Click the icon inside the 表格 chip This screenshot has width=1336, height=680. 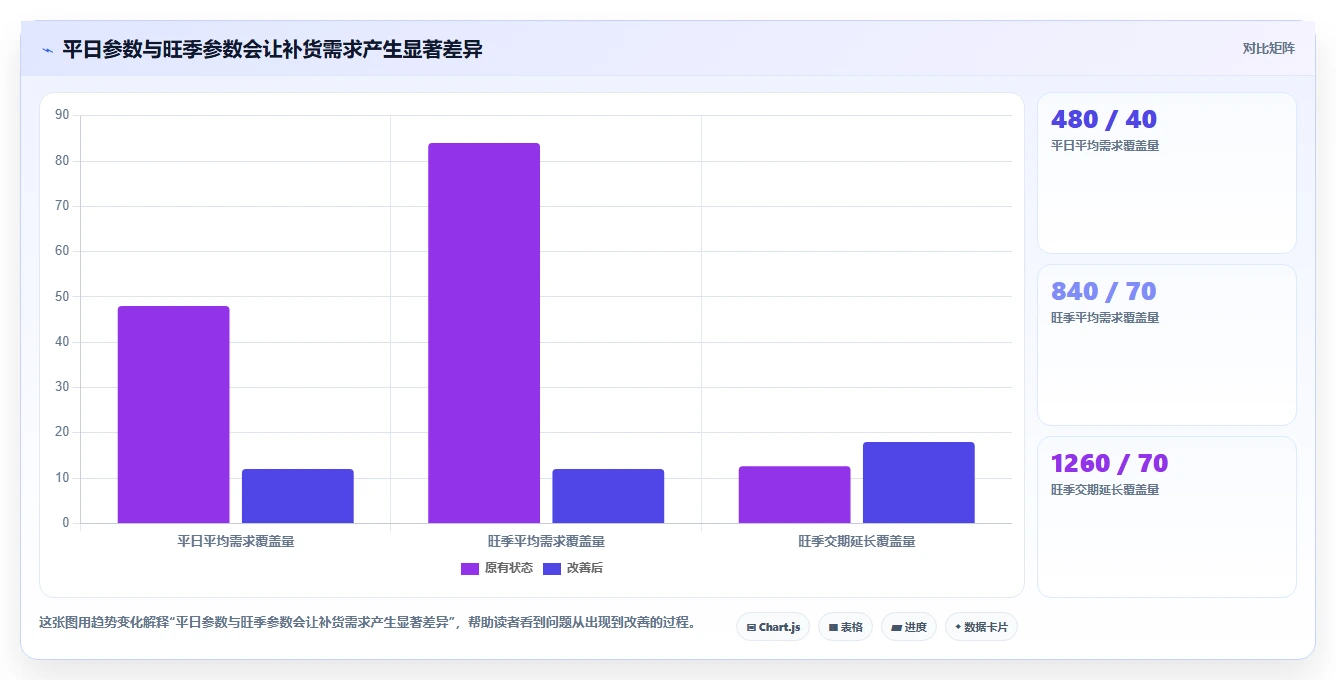[833, 628]
